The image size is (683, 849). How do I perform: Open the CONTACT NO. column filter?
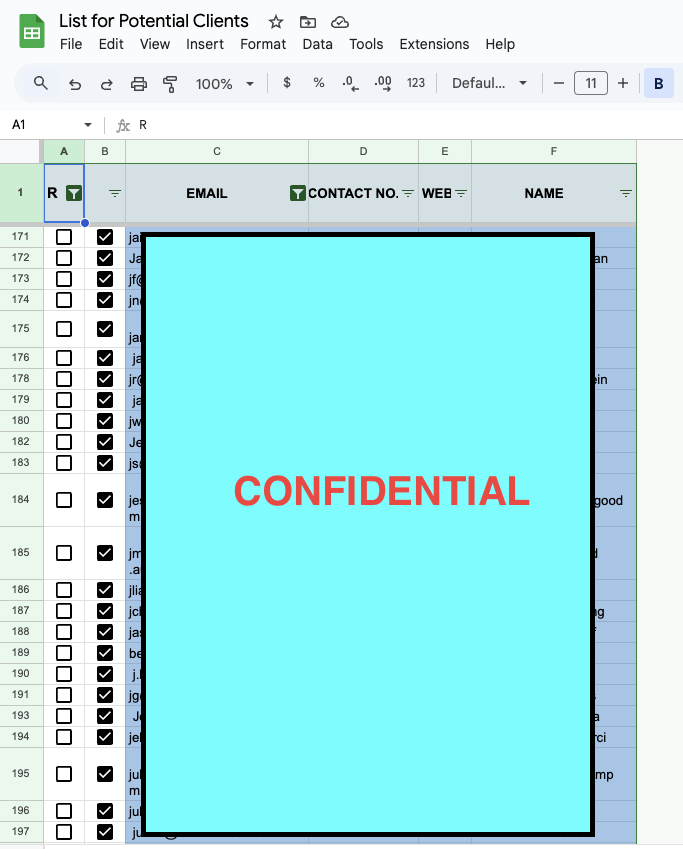coord(408,193)
